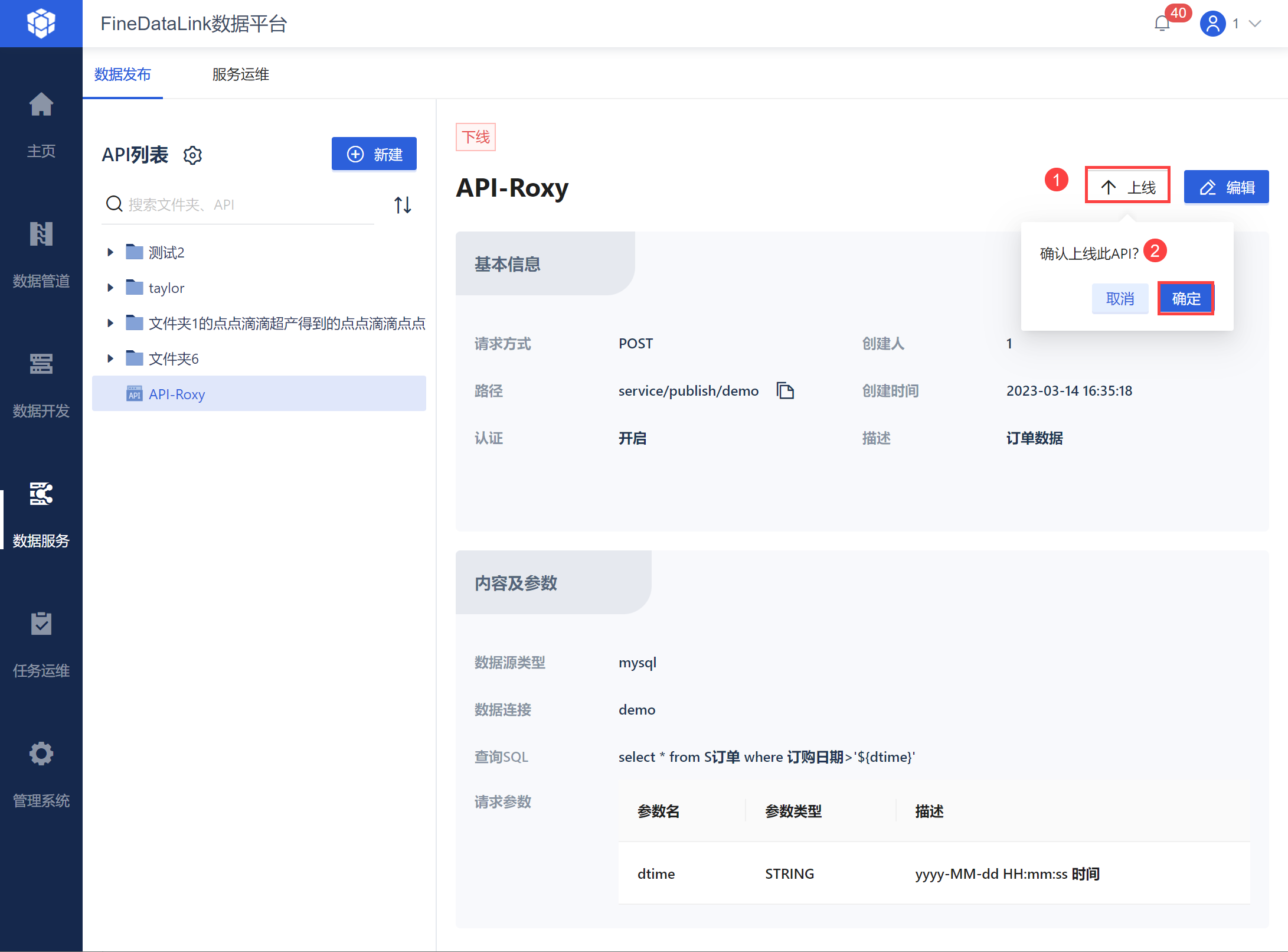Click the API list settings gear
Image resolution: width=1288 pixels, height=952 pixels.
click(192, 155)
